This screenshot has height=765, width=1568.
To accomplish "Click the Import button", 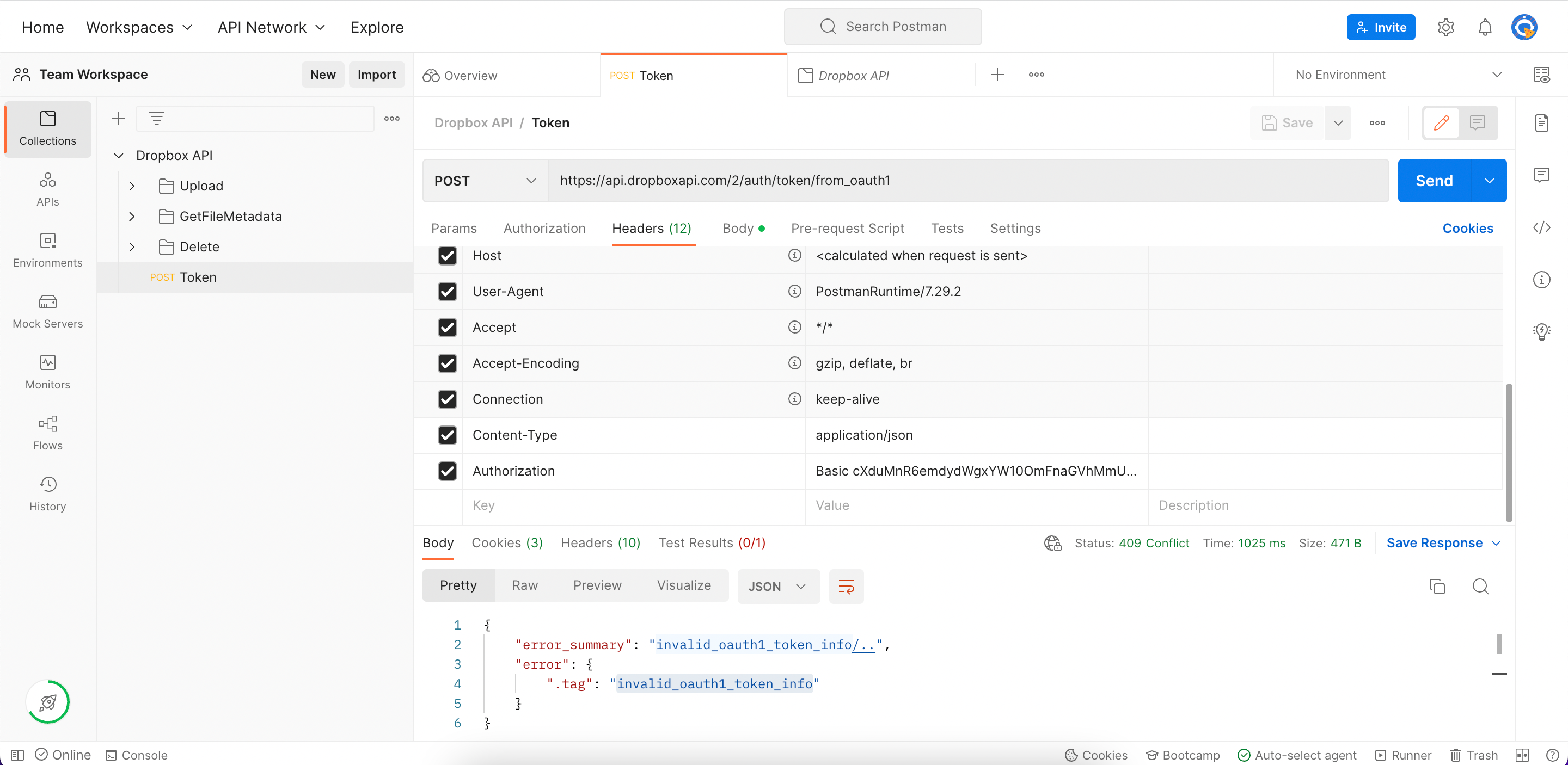I will (x=376, y=75).
